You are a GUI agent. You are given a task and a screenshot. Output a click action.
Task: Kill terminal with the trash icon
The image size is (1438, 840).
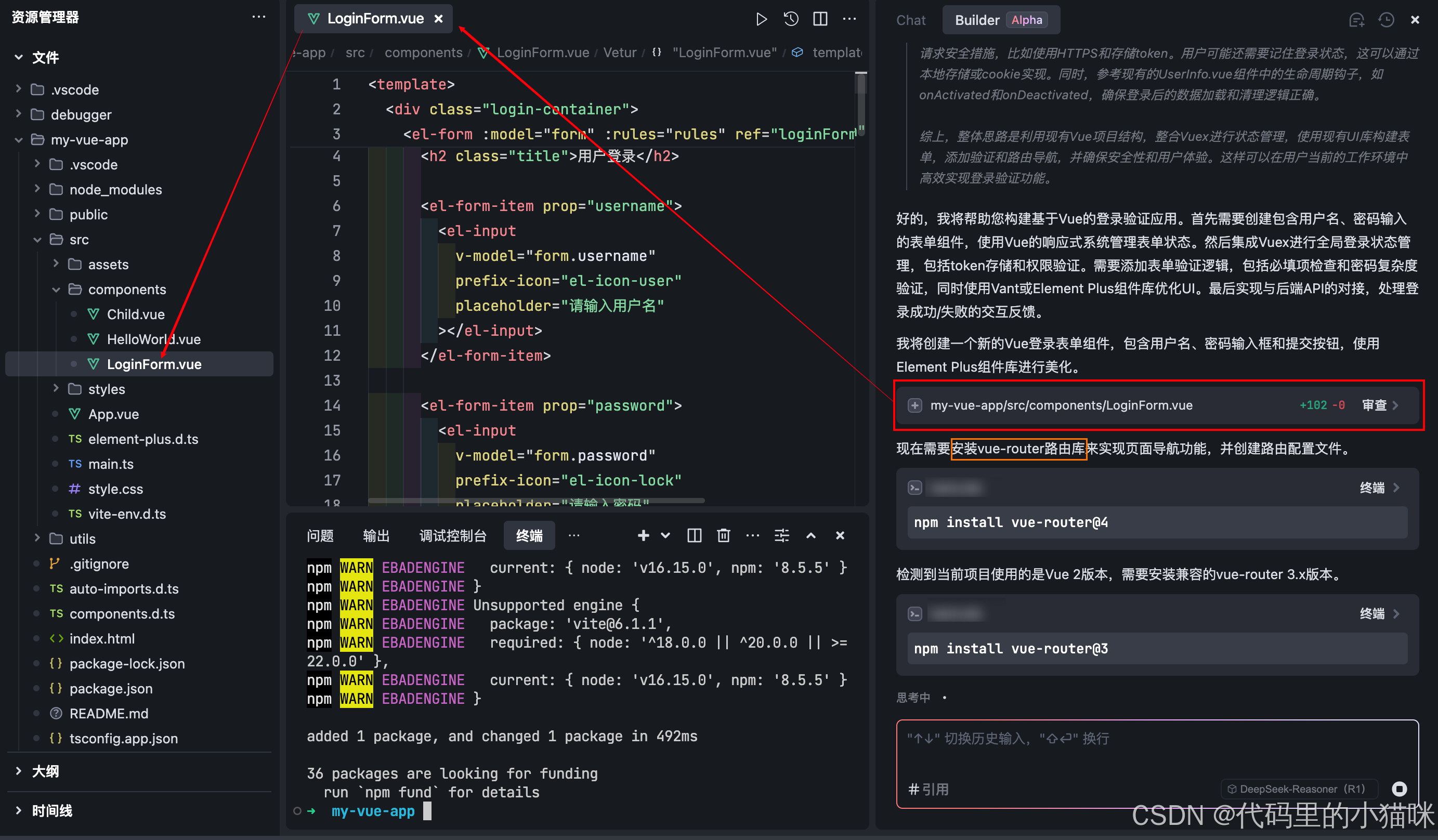click(724, 535)
